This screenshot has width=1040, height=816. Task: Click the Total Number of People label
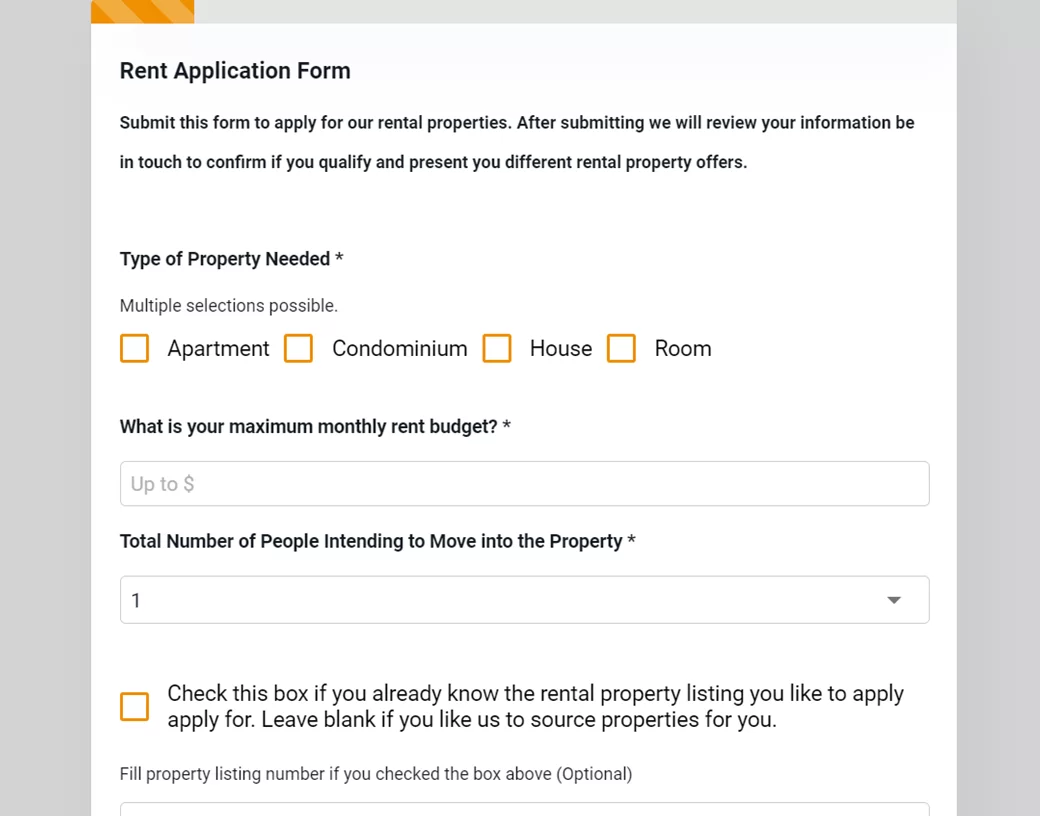371,542
